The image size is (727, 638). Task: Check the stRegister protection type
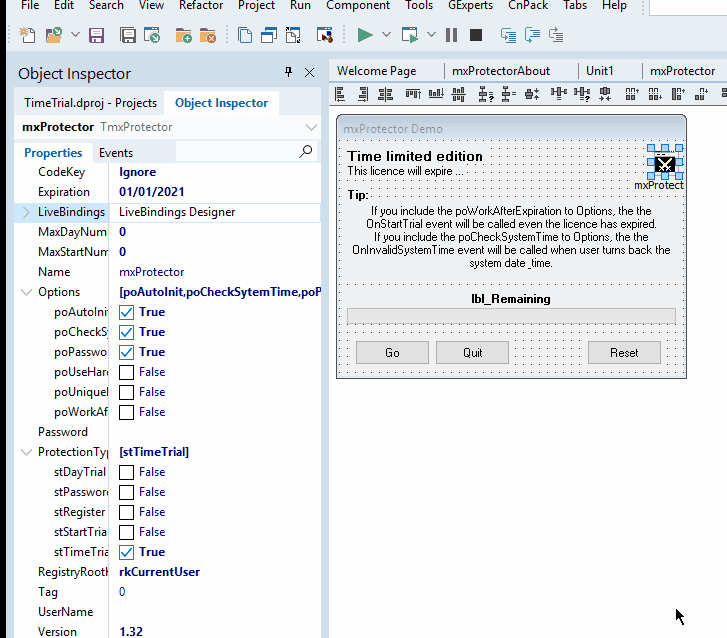127,512
